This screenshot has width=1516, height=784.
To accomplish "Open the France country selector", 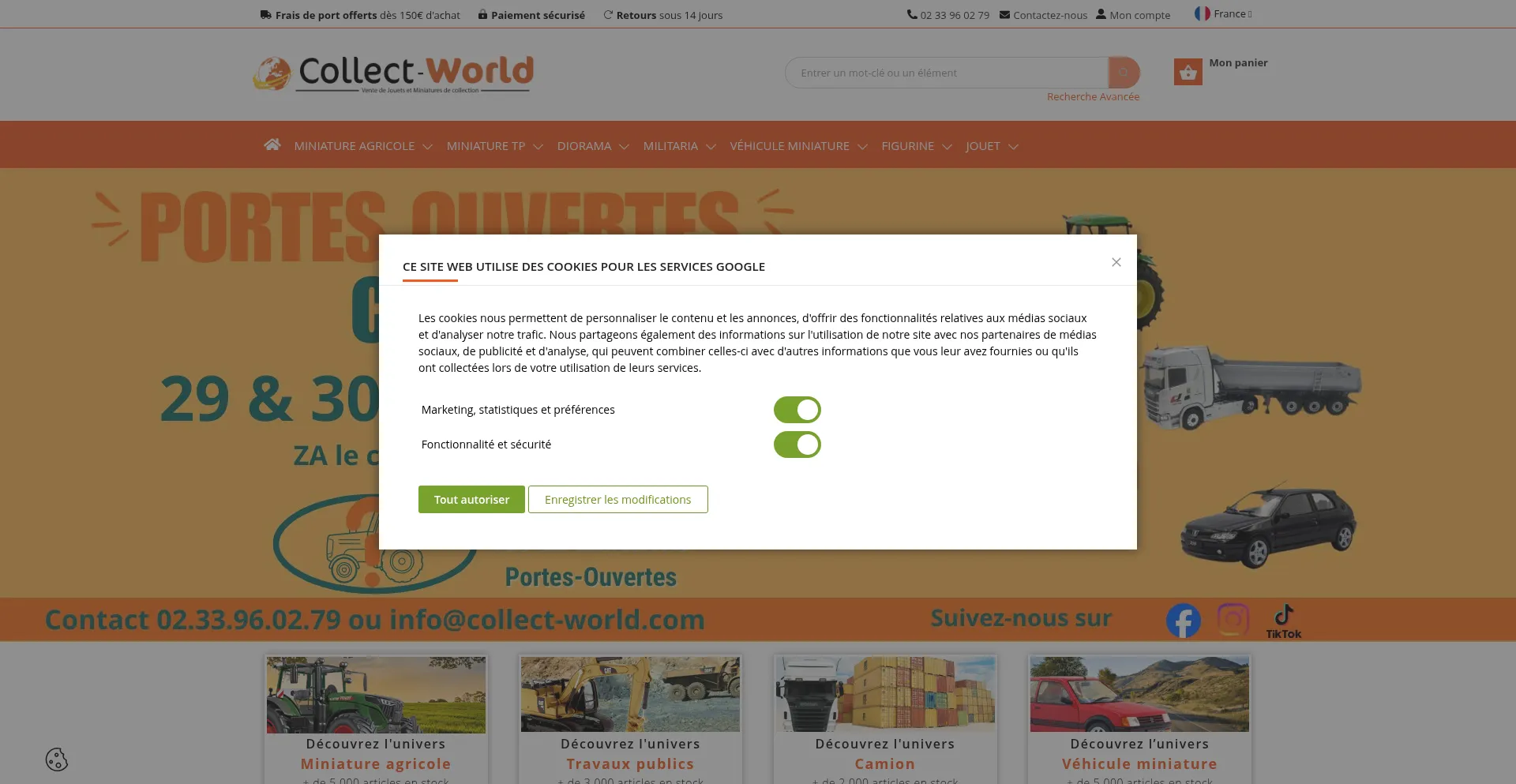I will point(1222,14).
